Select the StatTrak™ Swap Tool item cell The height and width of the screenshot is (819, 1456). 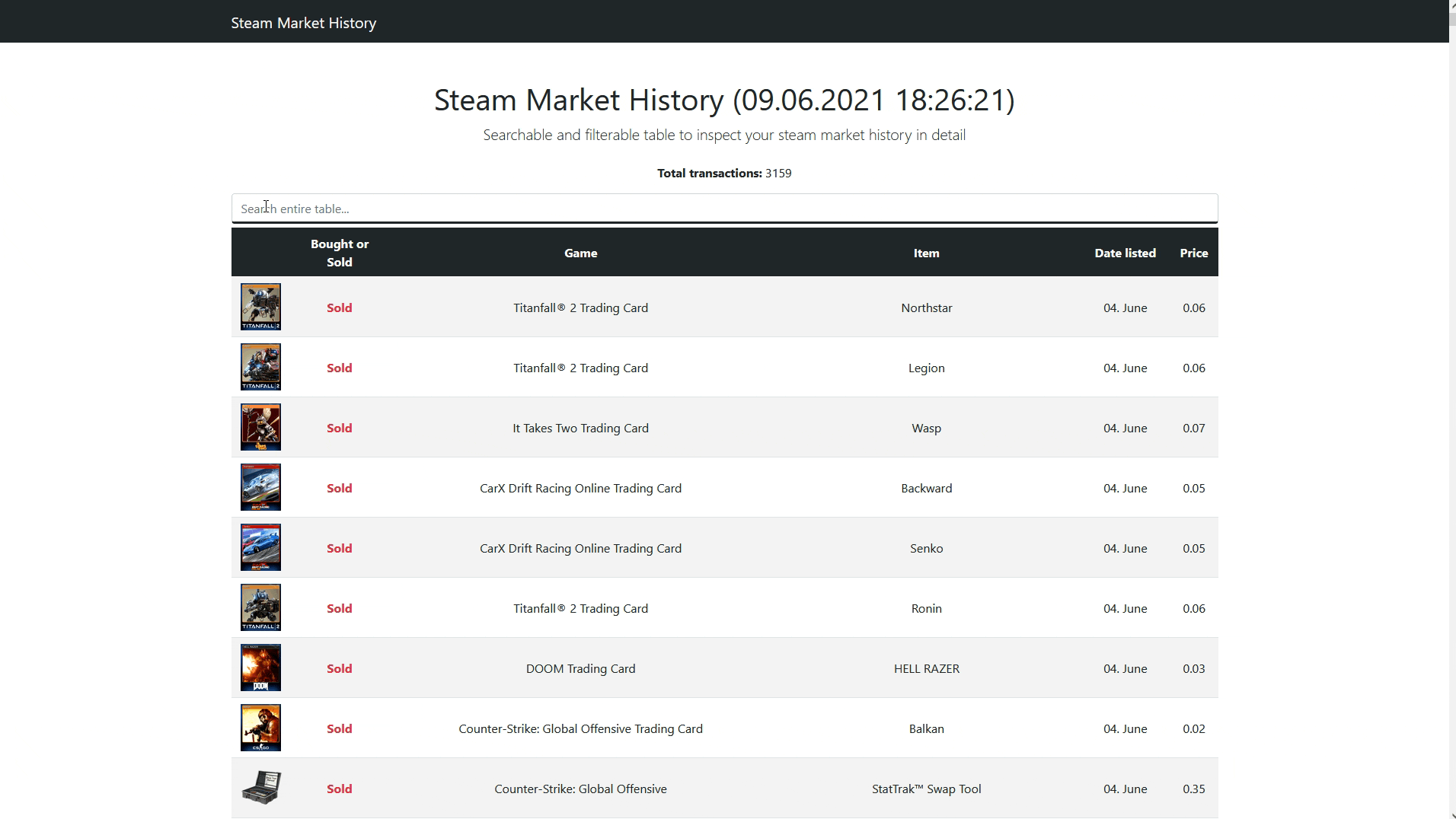926,789
